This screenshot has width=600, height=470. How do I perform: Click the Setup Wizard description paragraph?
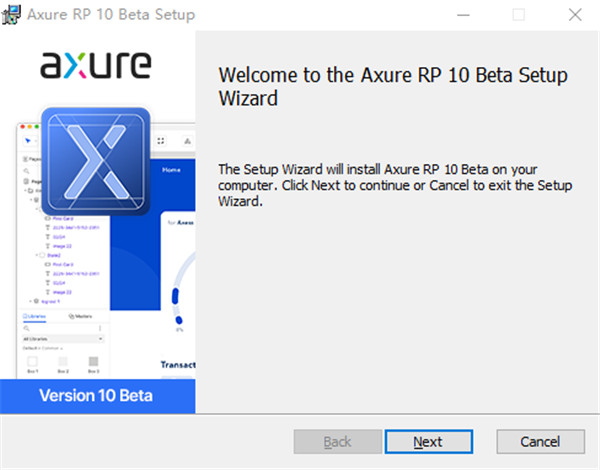pos(395,185)
